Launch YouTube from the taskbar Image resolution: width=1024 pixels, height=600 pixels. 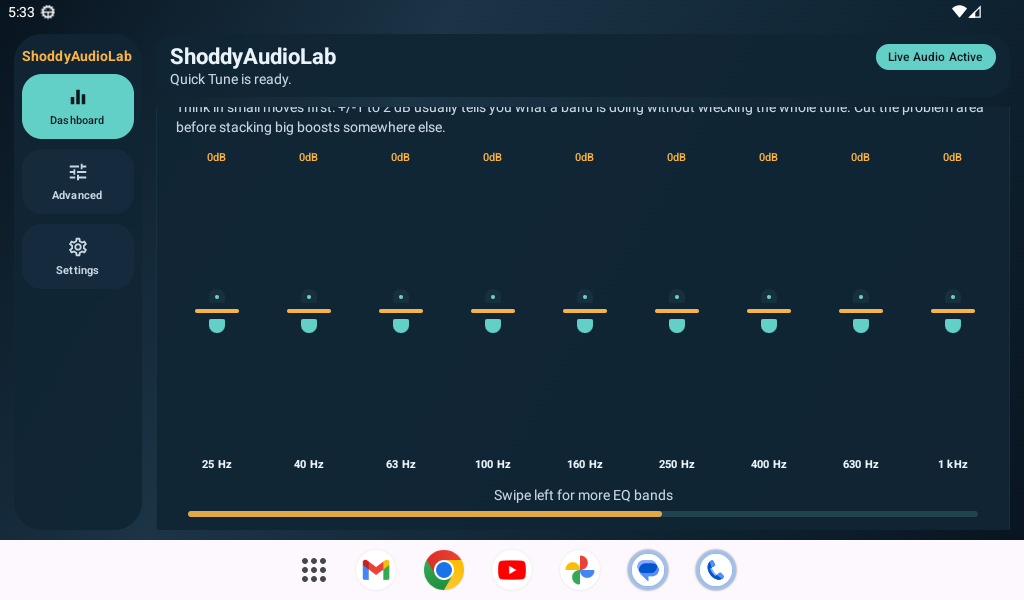coord(512,570)
